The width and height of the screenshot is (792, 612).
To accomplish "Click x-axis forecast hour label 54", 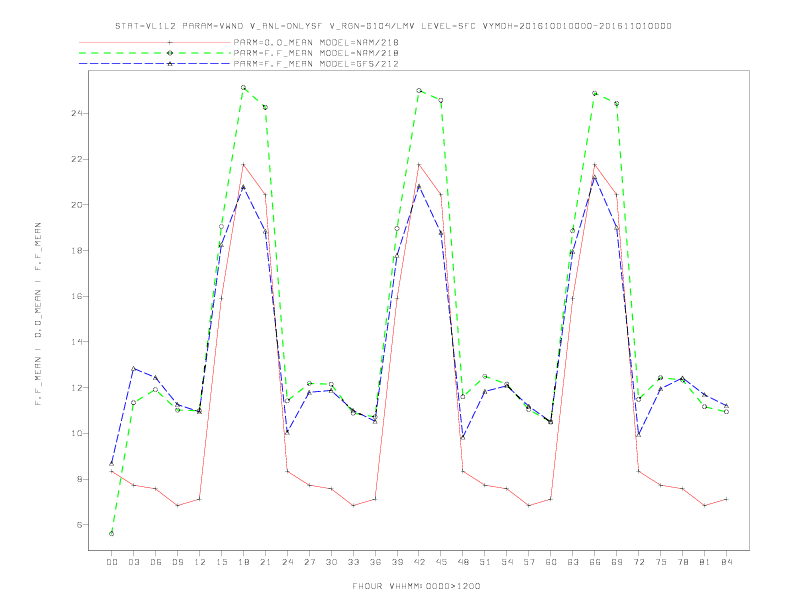I will tap(507, 562).
